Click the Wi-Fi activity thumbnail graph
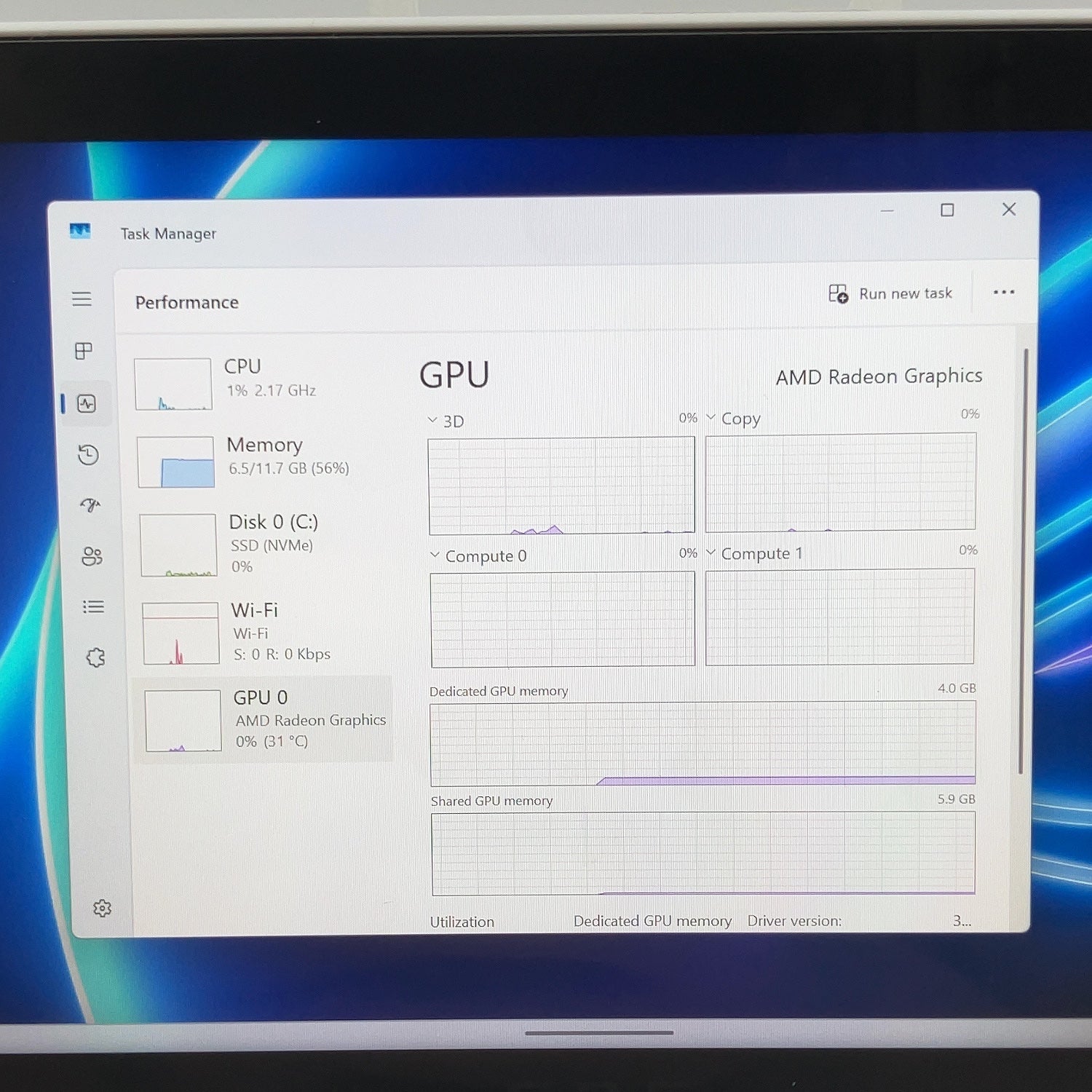The image size is (1092, 1092). (181, 633)
